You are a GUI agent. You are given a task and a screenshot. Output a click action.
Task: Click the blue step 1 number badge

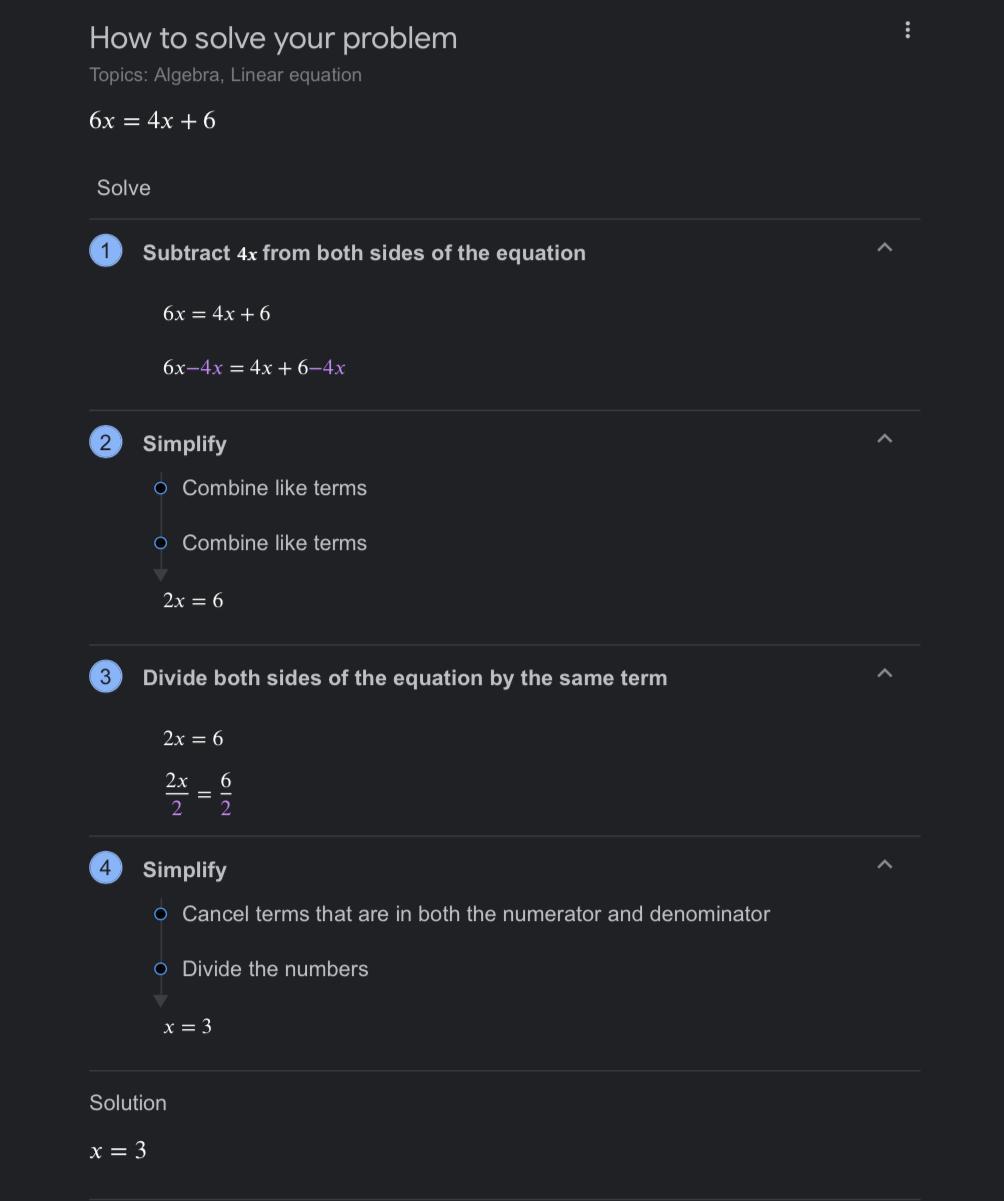point(106,250)
